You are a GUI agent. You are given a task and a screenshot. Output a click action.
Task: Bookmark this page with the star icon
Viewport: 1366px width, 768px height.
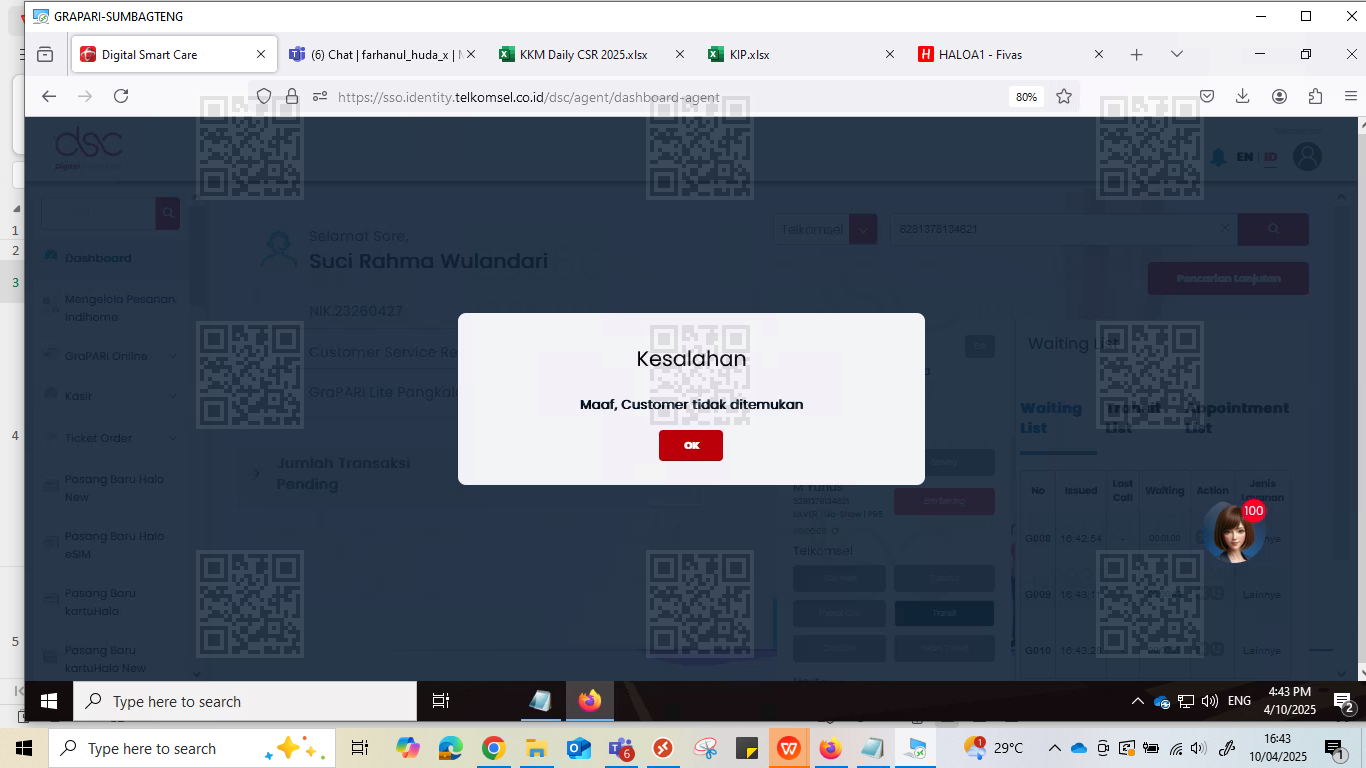point(1064,96)
